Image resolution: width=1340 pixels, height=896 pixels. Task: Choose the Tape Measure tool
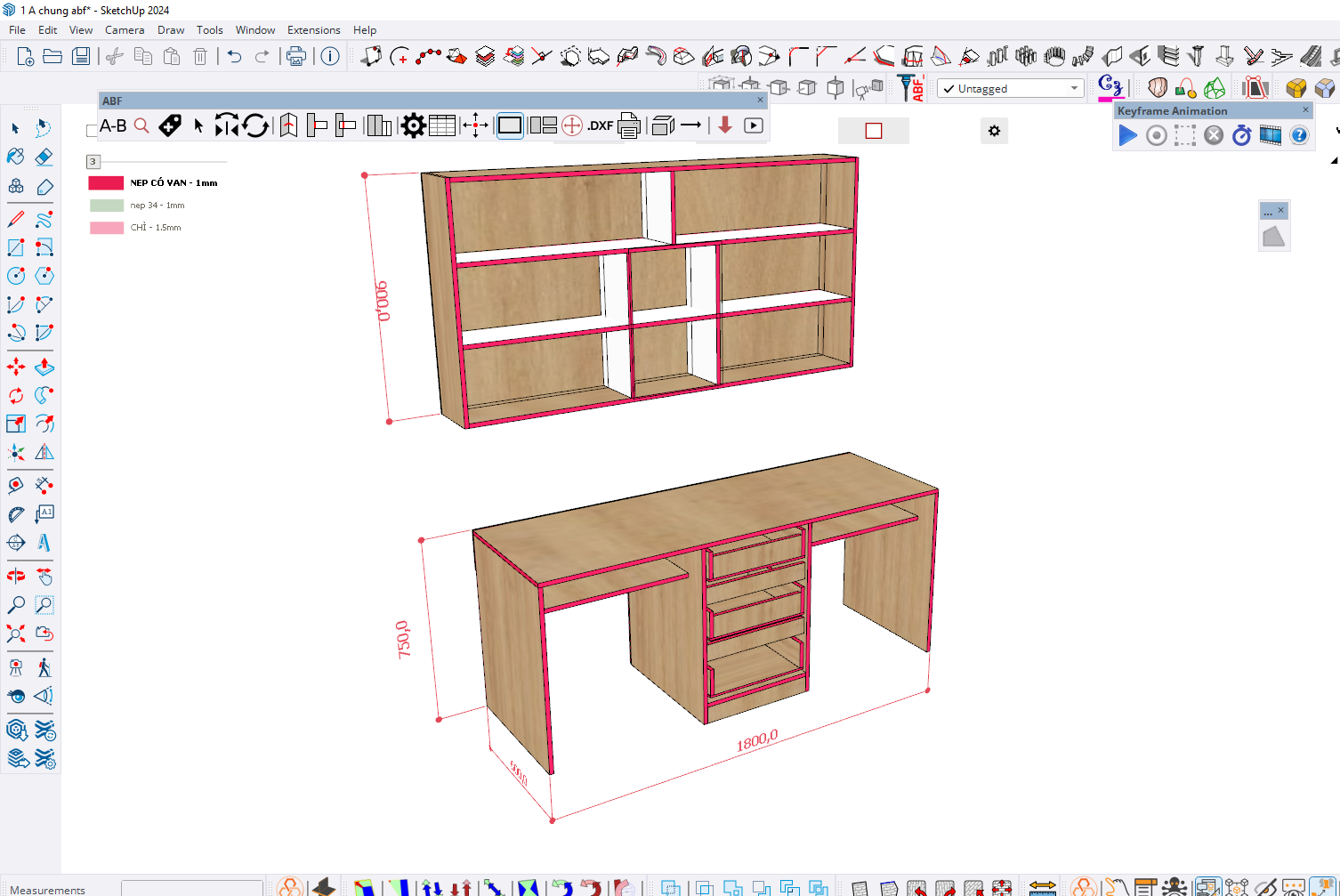[16, 514]
